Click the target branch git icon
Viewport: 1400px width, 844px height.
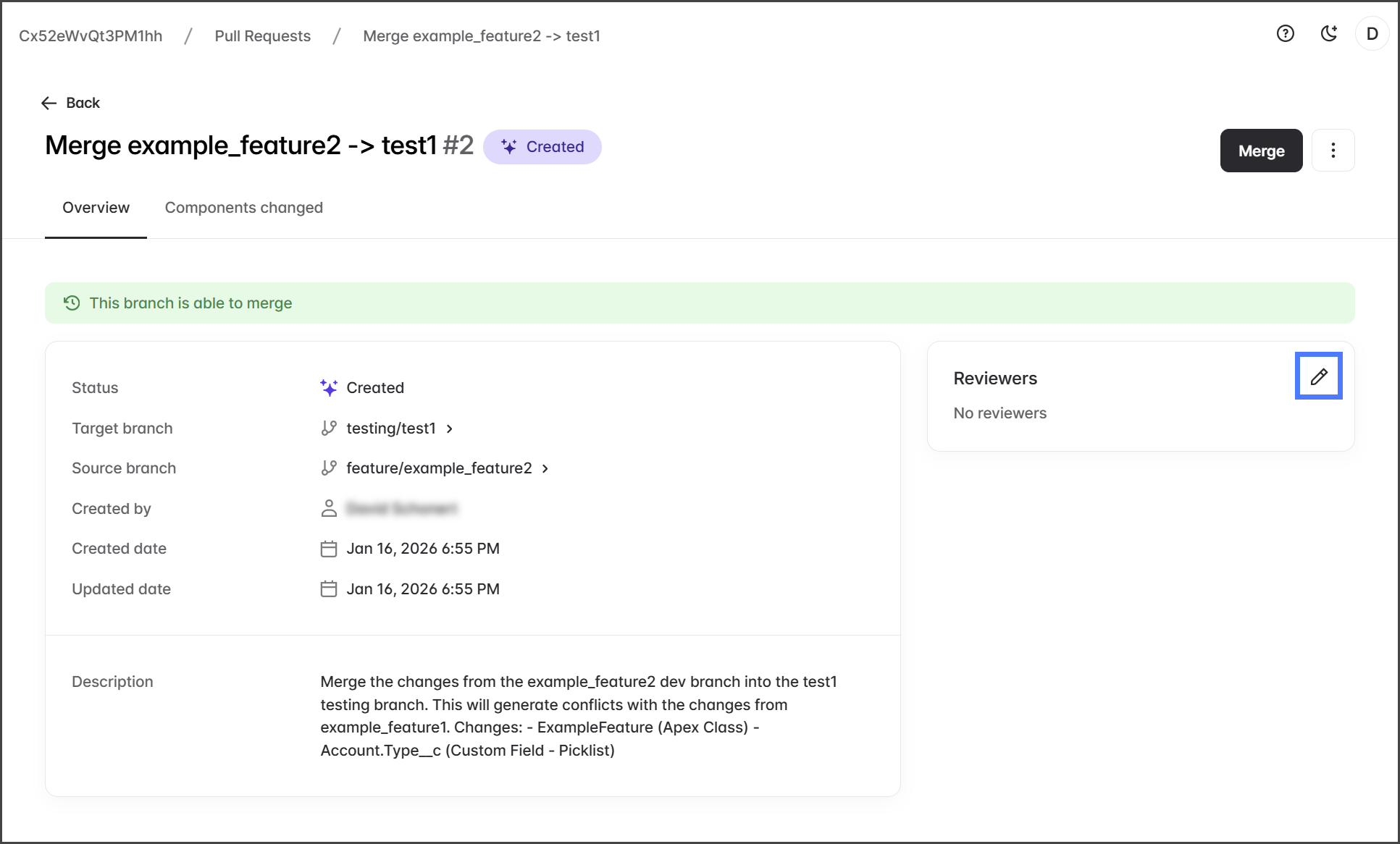329,429
